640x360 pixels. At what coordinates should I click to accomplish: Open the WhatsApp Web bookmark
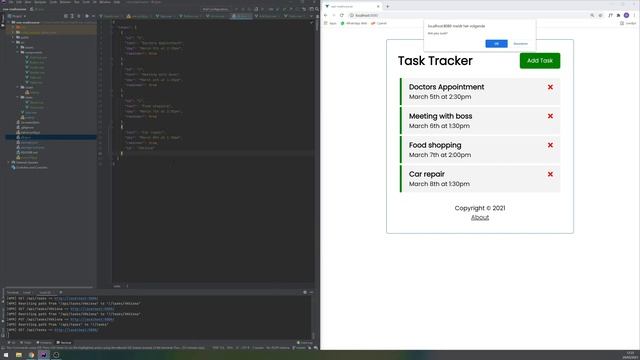pyautogui.click(x=354, y=23)
